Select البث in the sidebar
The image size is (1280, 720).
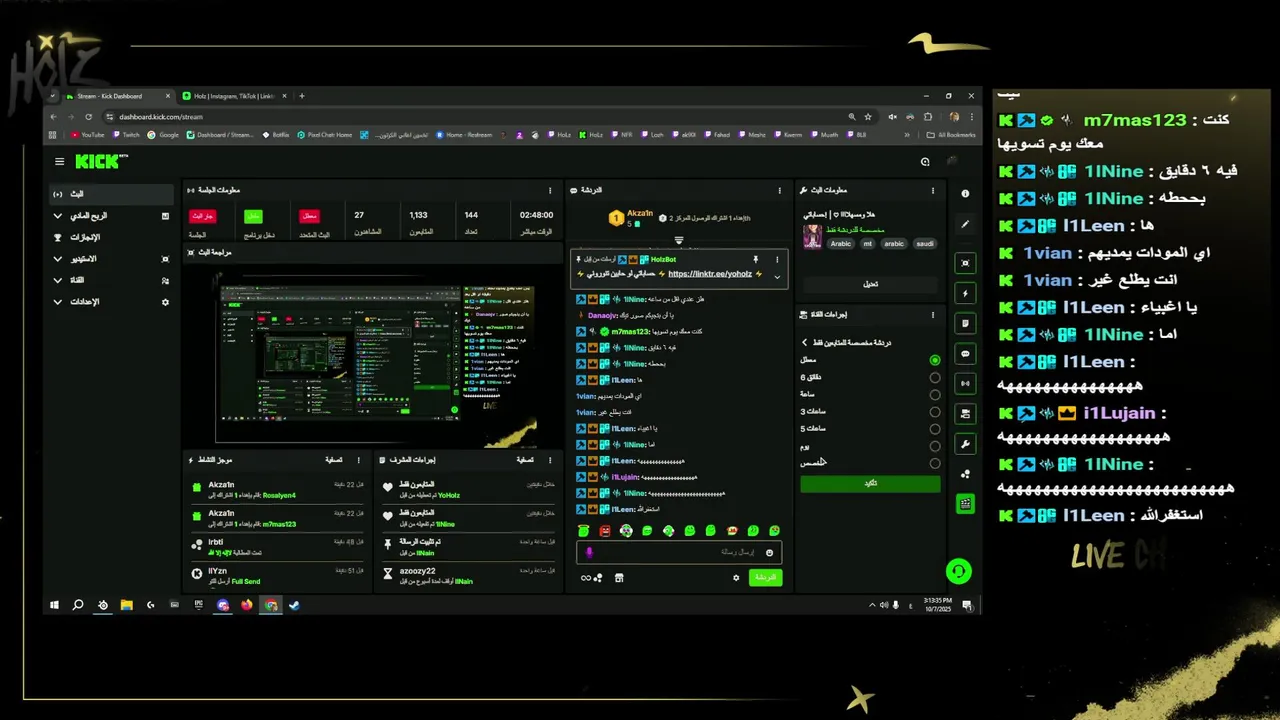point(112,194)
